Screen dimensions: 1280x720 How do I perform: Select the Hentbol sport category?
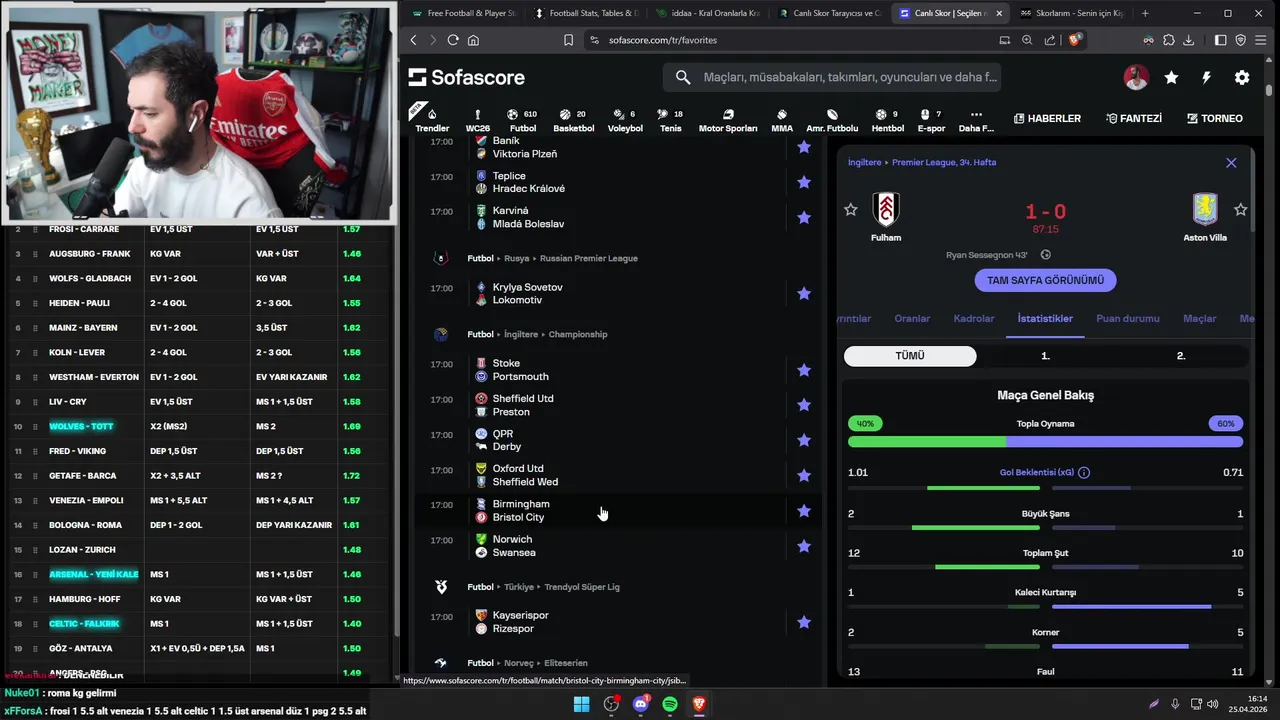(x=888, y=120)
